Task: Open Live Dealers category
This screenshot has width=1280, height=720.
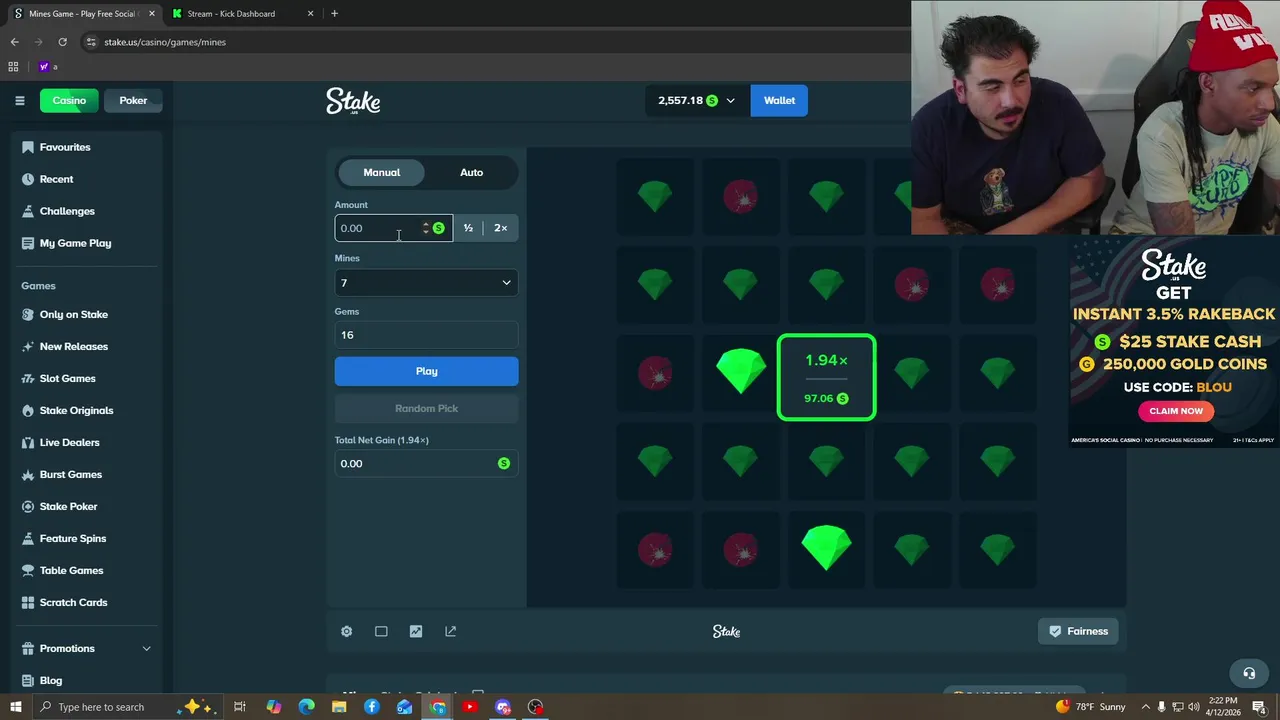Action: (69, 442)
